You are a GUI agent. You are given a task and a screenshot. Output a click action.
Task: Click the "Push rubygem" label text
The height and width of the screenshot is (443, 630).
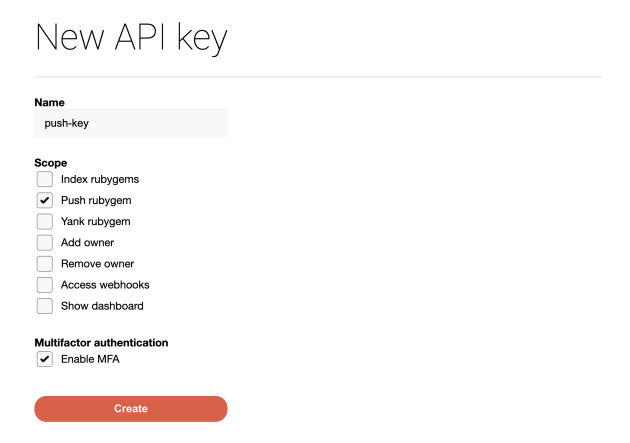point(96,200)
